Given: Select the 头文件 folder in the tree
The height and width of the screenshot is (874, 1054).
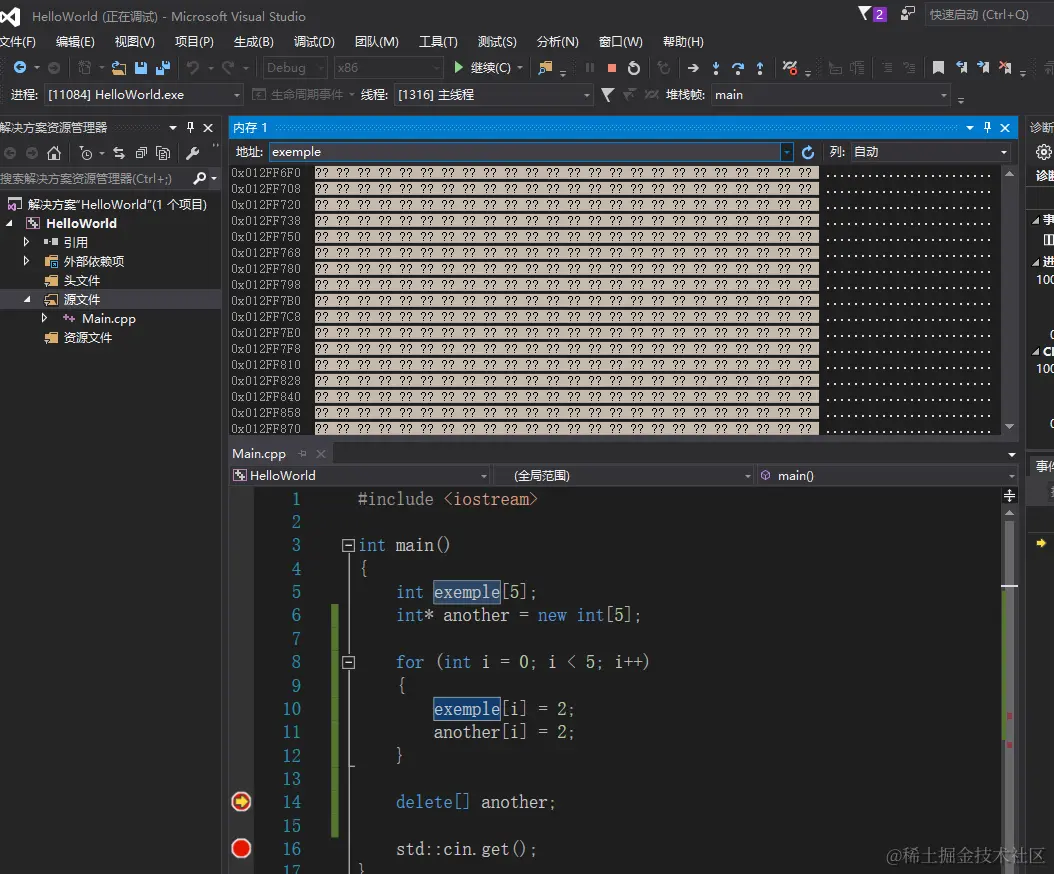Looking at the screenshot, I should click(x=82, y=280).
